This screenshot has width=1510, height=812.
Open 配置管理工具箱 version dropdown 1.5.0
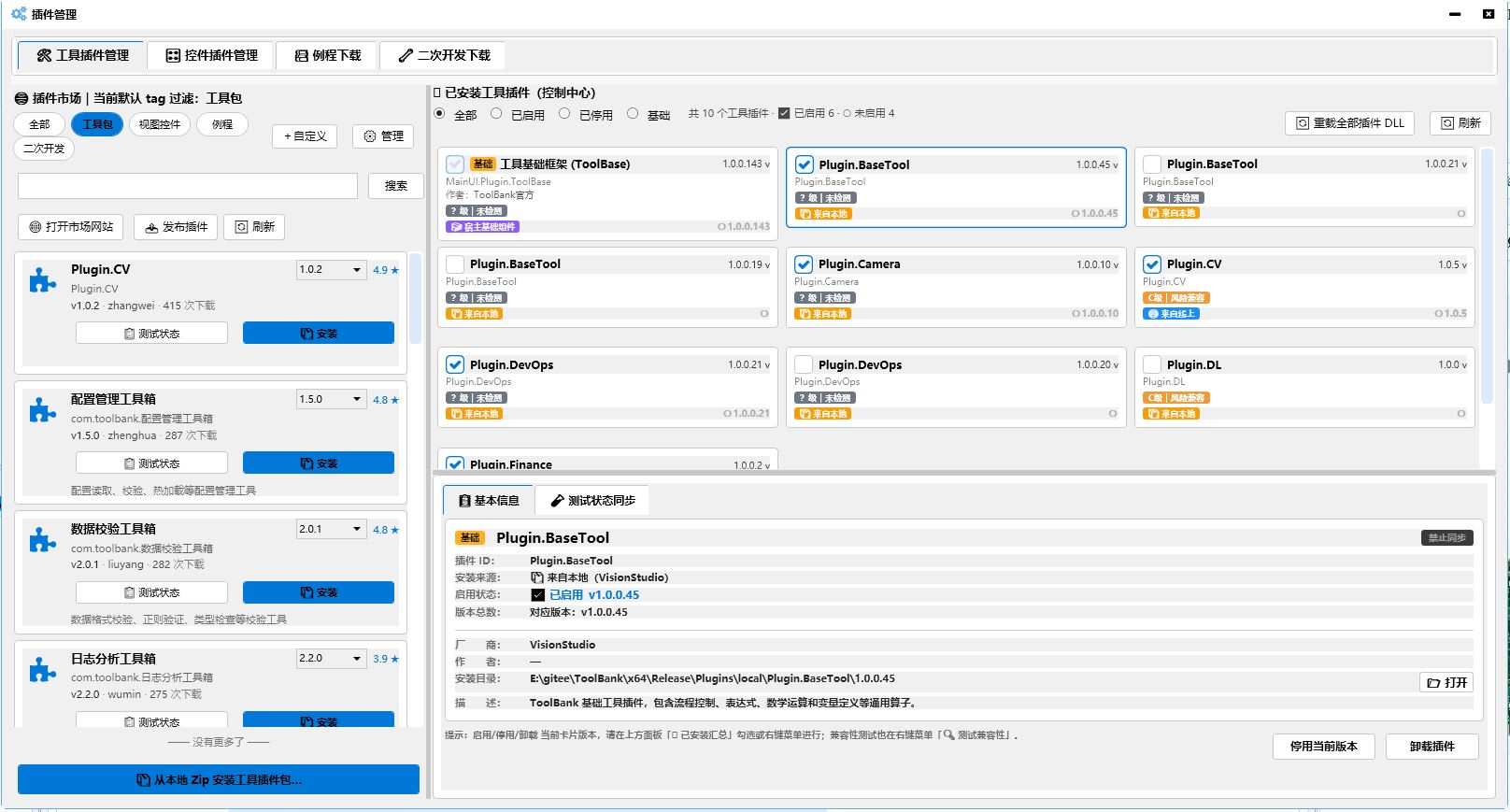(331, 400)
